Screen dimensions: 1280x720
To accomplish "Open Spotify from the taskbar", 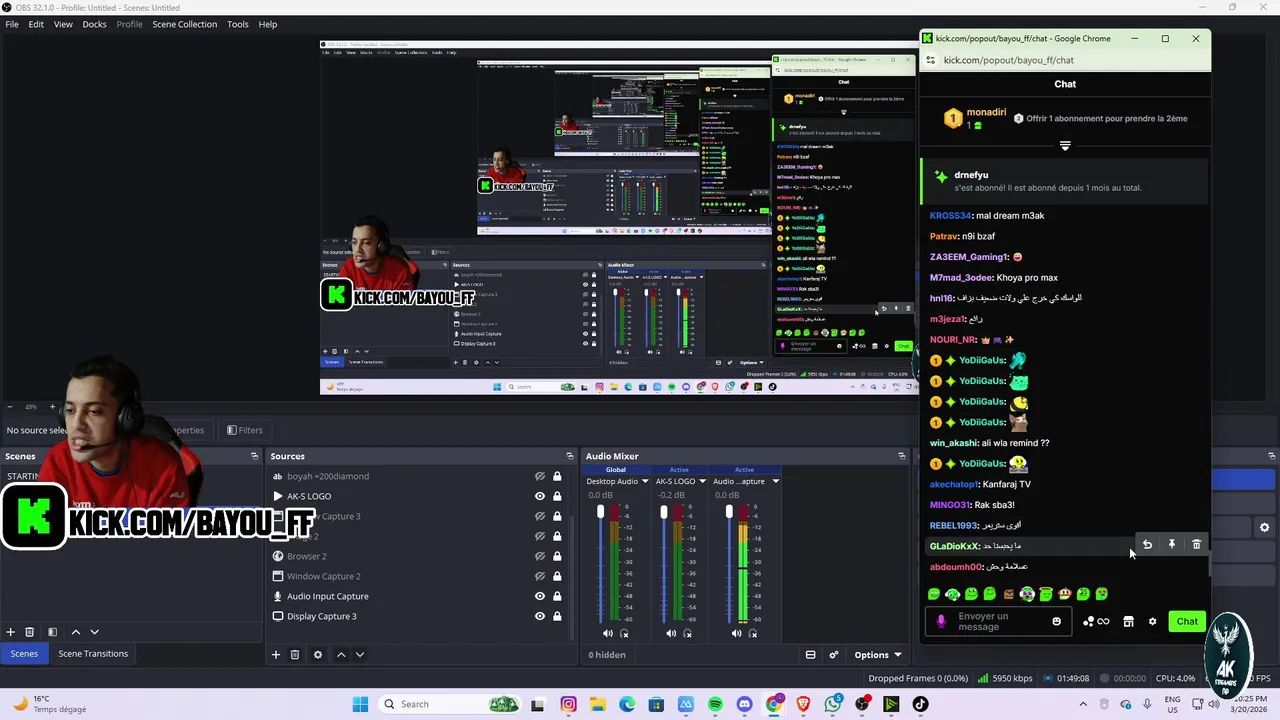I will pos(715,704).
